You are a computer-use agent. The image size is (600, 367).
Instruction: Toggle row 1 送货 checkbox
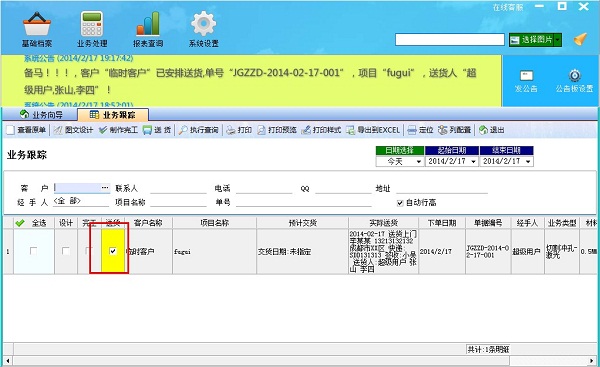click(x=112, y=251)
